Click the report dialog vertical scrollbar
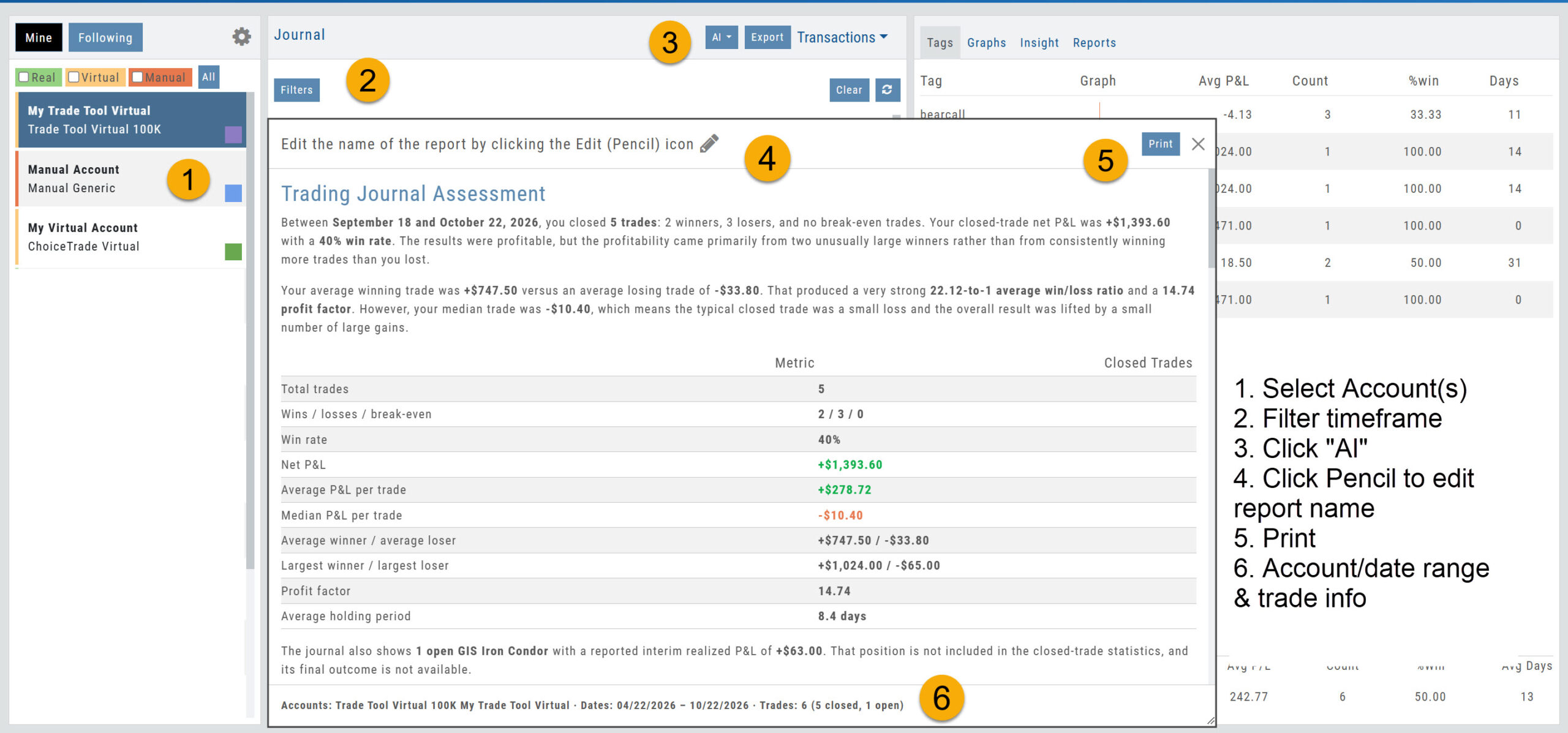 click(x=1211, y=219)
